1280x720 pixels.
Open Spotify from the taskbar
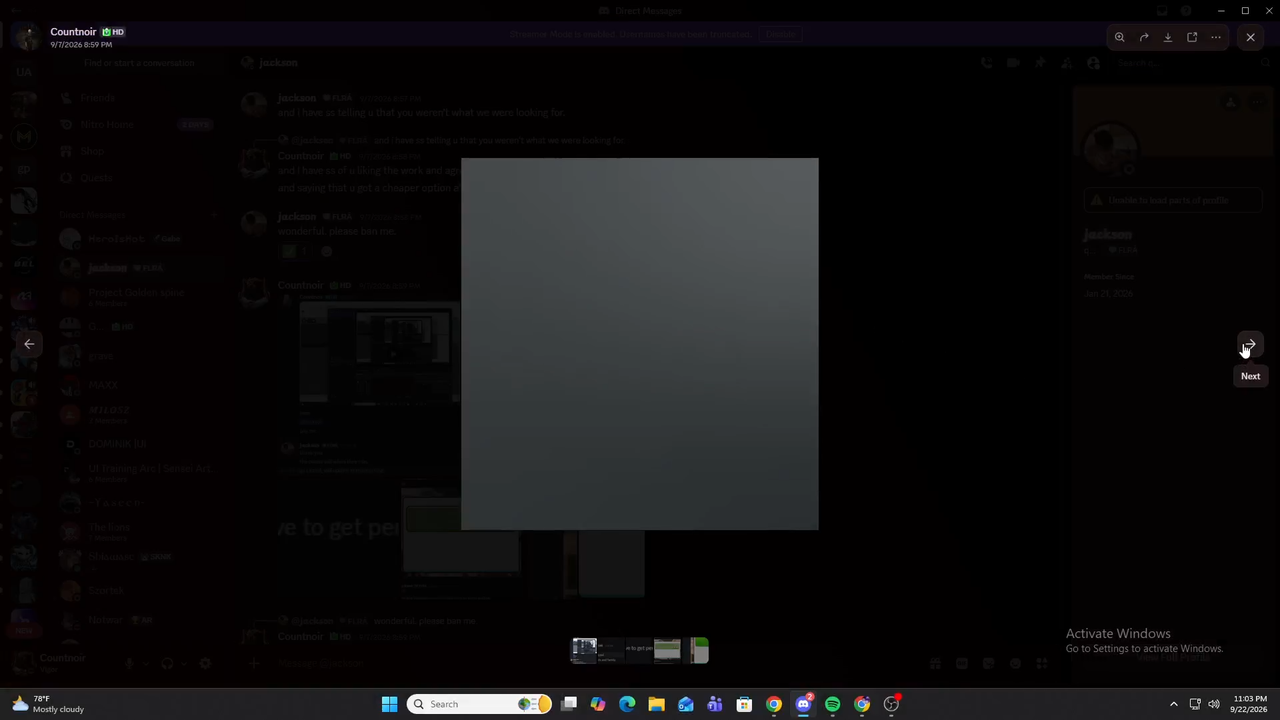pyautogui.click(x=832, y=704)
